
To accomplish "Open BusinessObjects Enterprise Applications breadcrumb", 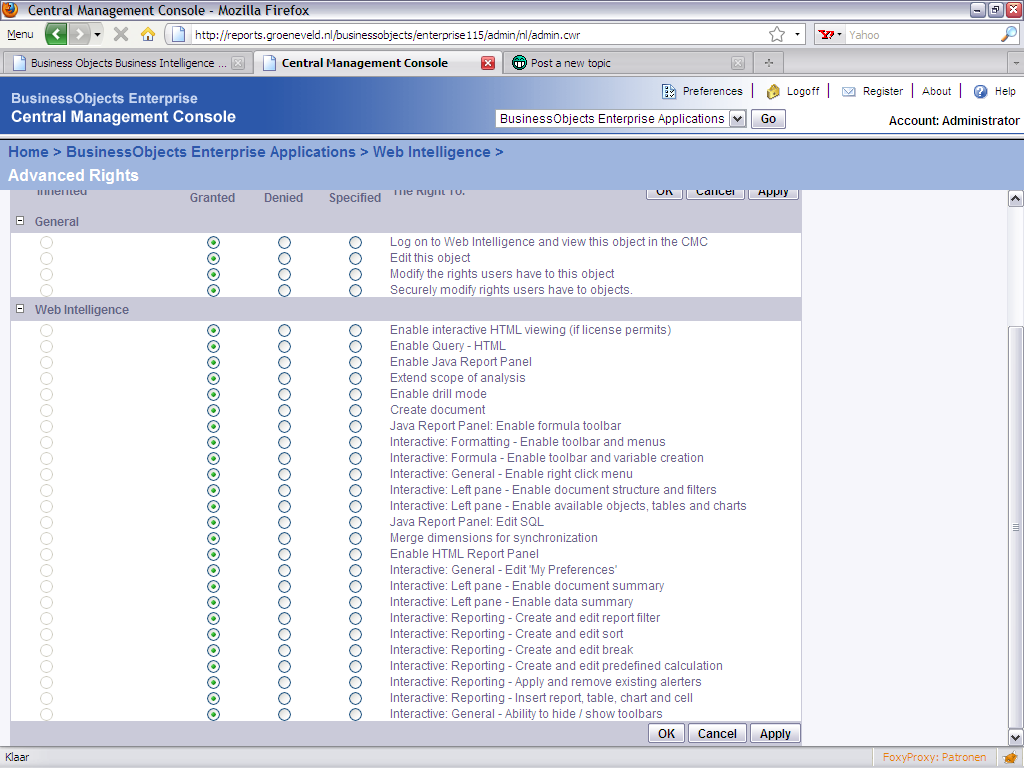I will pos(211,152).
